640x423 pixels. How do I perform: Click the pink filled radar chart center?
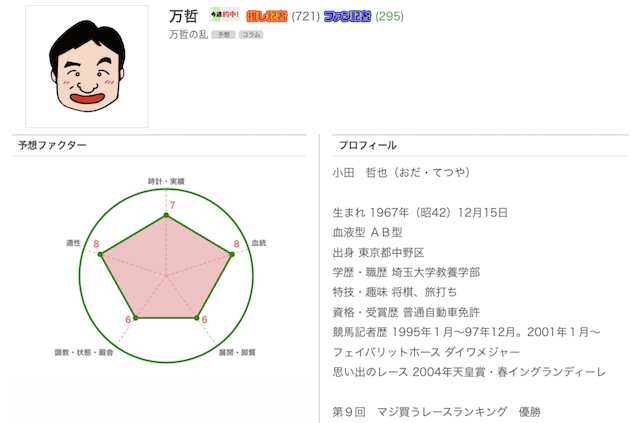166,276
